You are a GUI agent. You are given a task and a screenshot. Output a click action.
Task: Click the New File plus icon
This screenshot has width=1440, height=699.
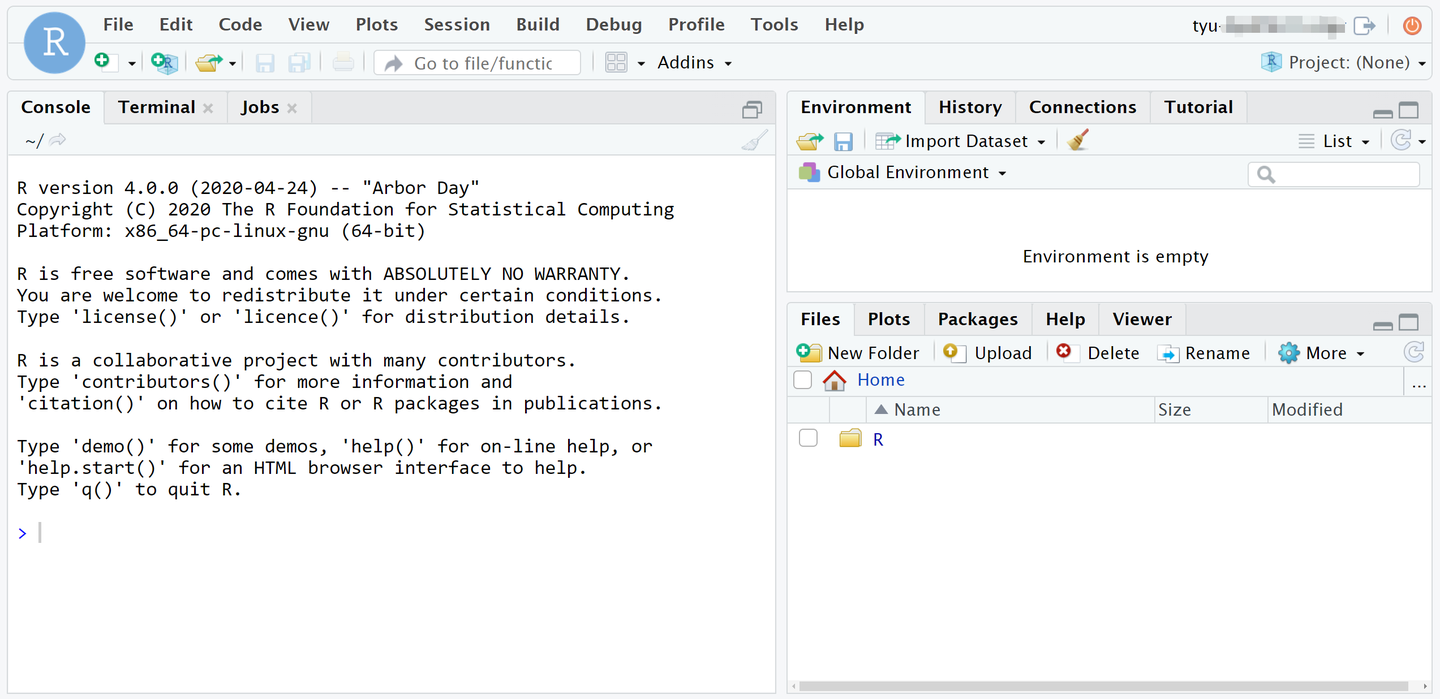pos(102,62)
